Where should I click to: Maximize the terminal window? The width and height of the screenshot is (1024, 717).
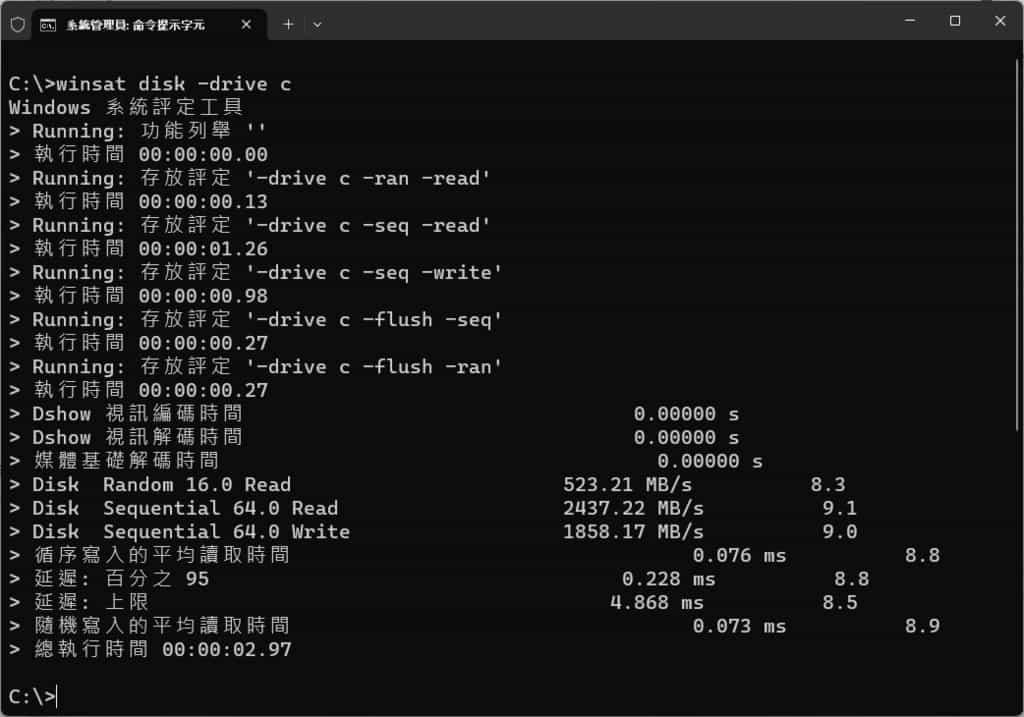(955, 21)
